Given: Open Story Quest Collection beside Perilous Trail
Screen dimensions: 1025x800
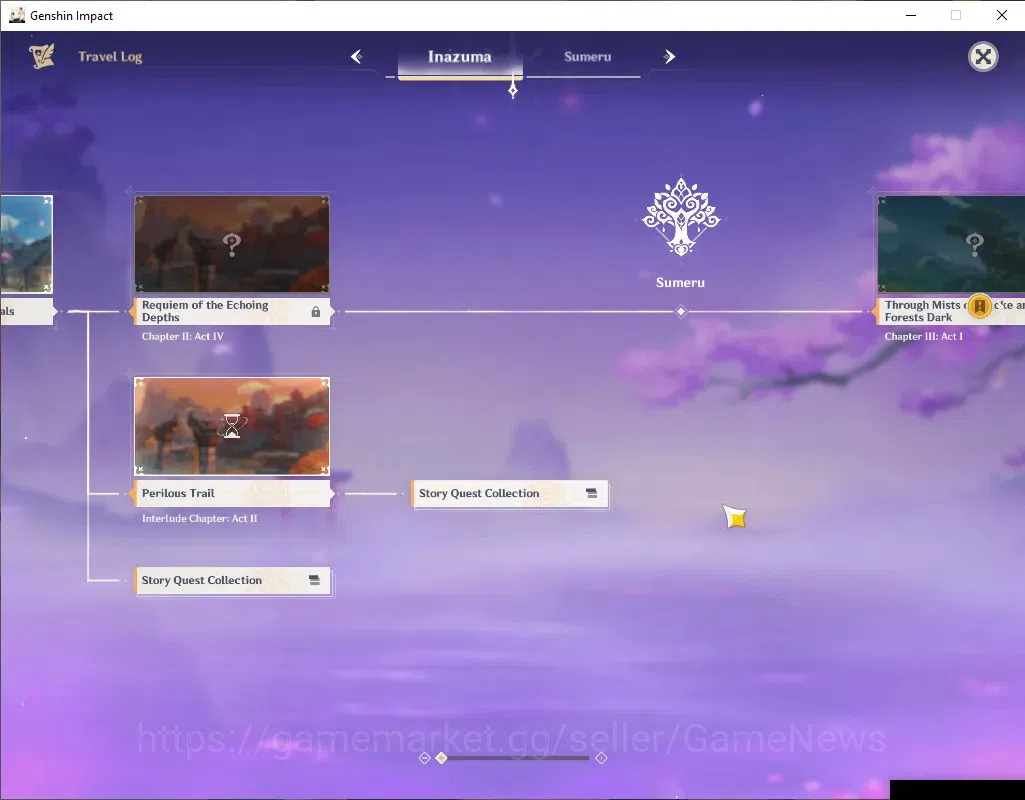Looking at the screenshot, I should pyautogui.click(x=511, y=493).
